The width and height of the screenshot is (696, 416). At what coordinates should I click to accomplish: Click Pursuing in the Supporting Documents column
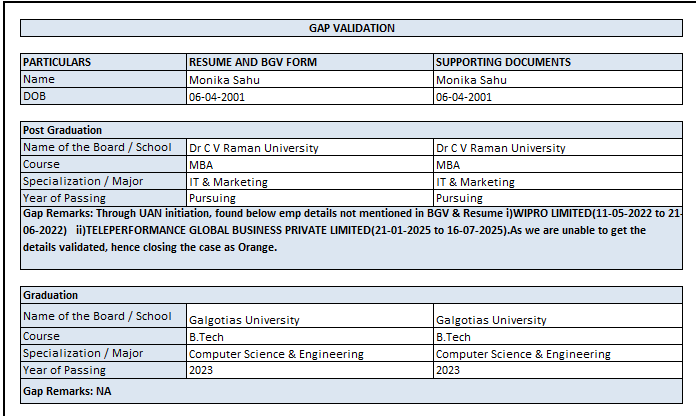point(459,198)
